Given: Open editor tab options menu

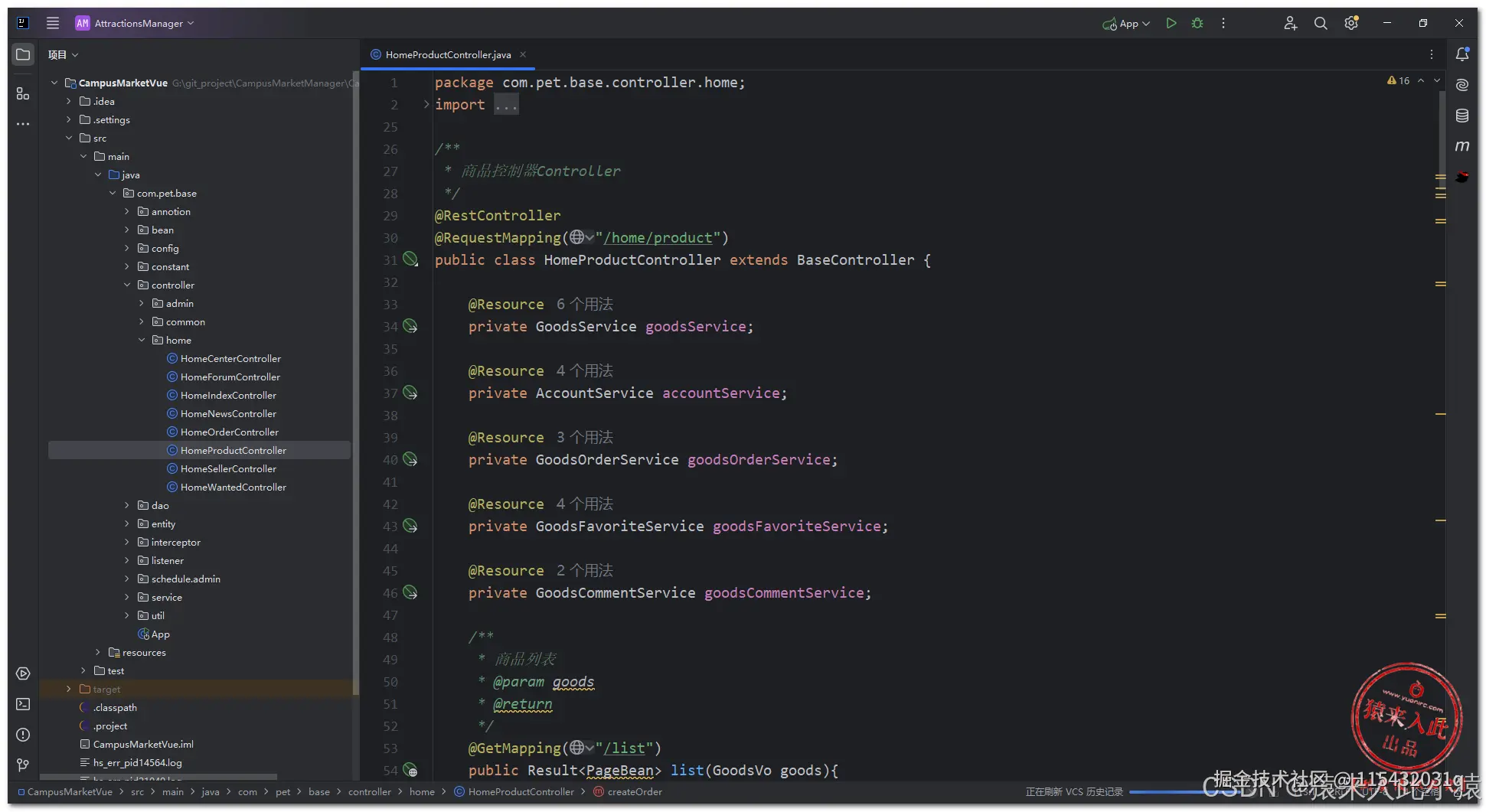Looking at the screenshot, I should click(x=1431, y=54).
